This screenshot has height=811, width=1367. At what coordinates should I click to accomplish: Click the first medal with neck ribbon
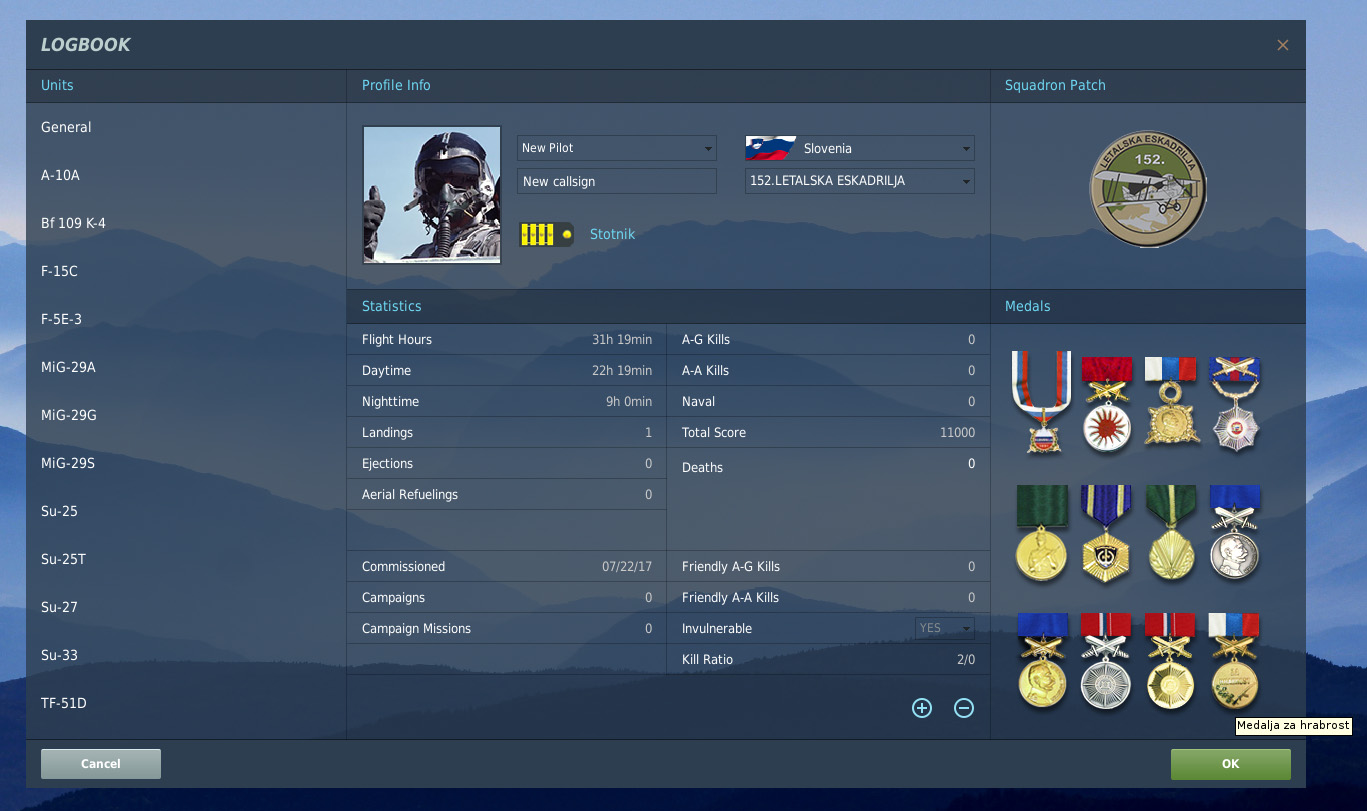[1041, 403]
